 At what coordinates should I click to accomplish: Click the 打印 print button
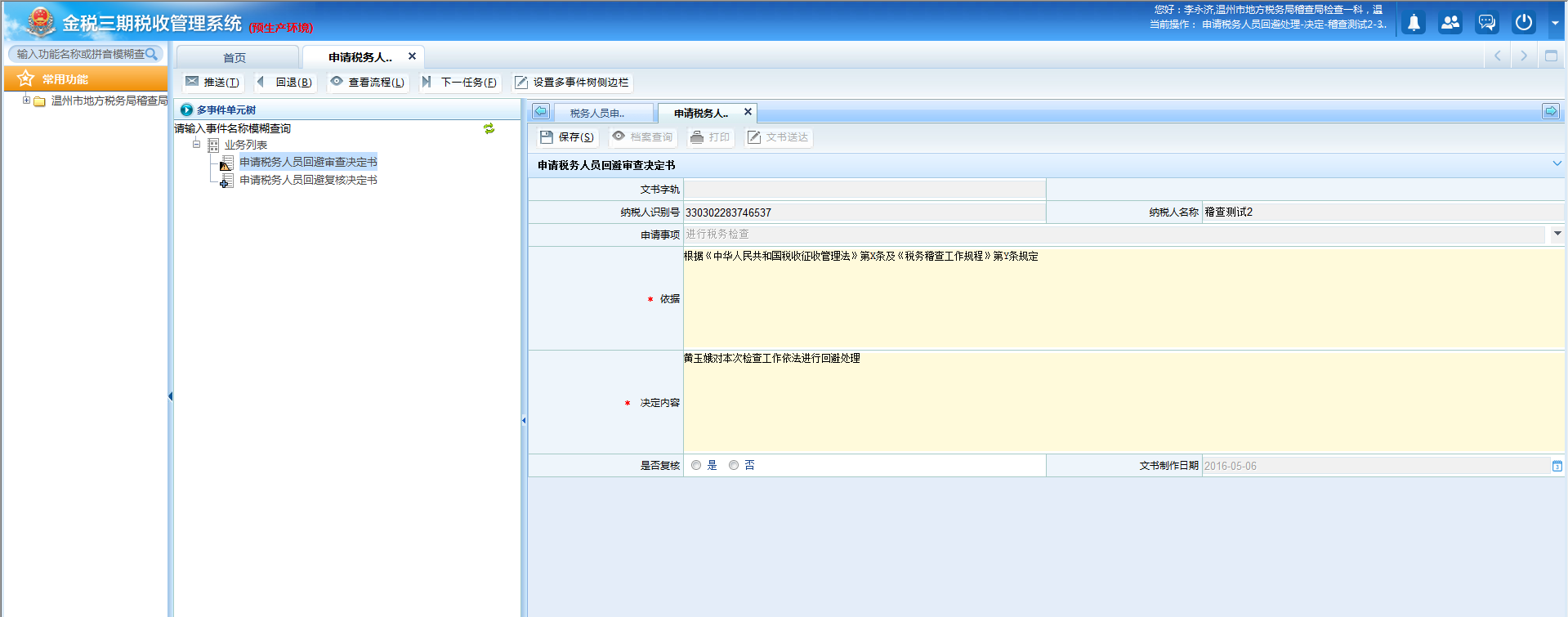[710, 137]
